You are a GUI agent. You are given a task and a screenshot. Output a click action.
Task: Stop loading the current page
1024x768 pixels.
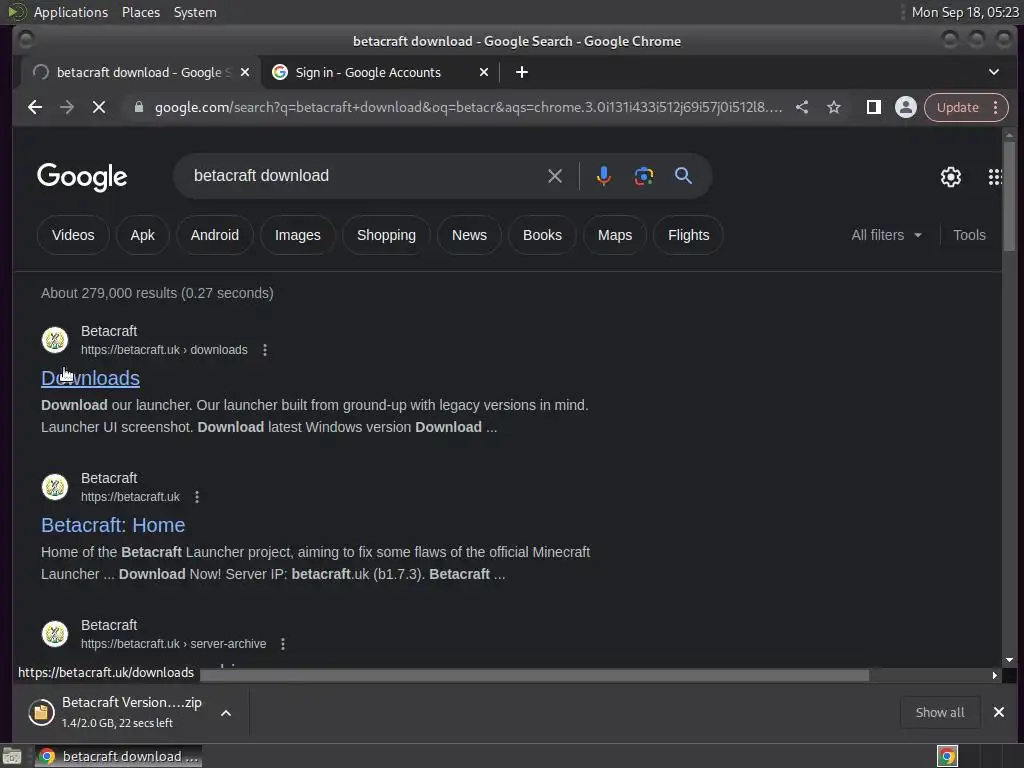(99, 107)
